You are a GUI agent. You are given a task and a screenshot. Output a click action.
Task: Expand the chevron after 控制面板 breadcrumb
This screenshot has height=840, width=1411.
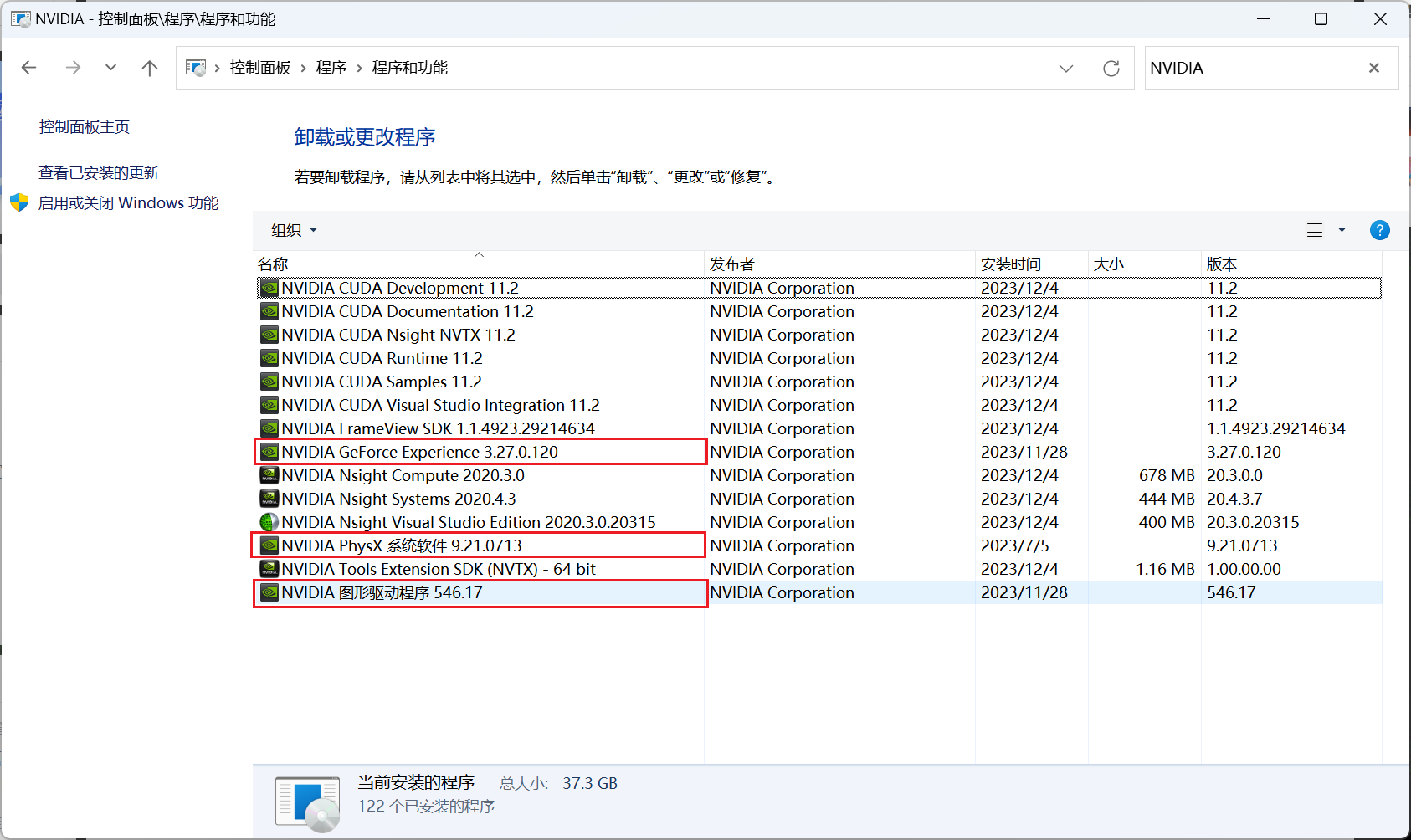pos(304,68)
